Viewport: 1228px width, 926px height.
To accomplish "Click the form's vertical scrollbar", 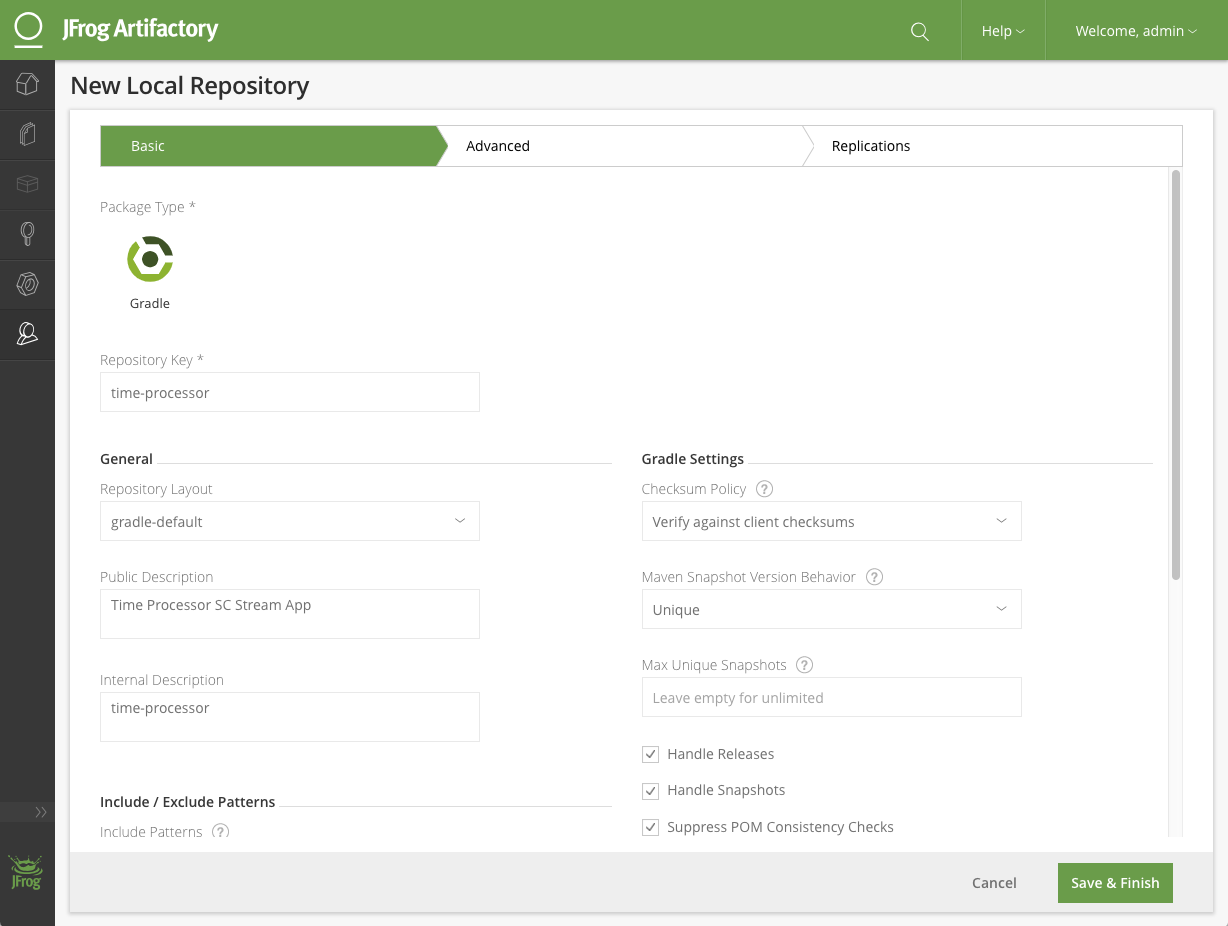I will [1176, 375].
